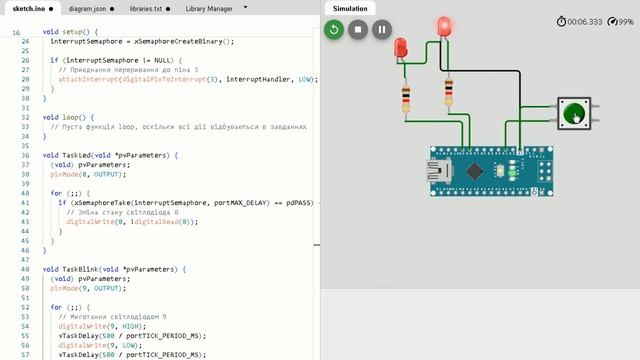Place cursor on pinMode(9, OUTPUT) line
The image size is (640, 360).
[x=88, y=288]
